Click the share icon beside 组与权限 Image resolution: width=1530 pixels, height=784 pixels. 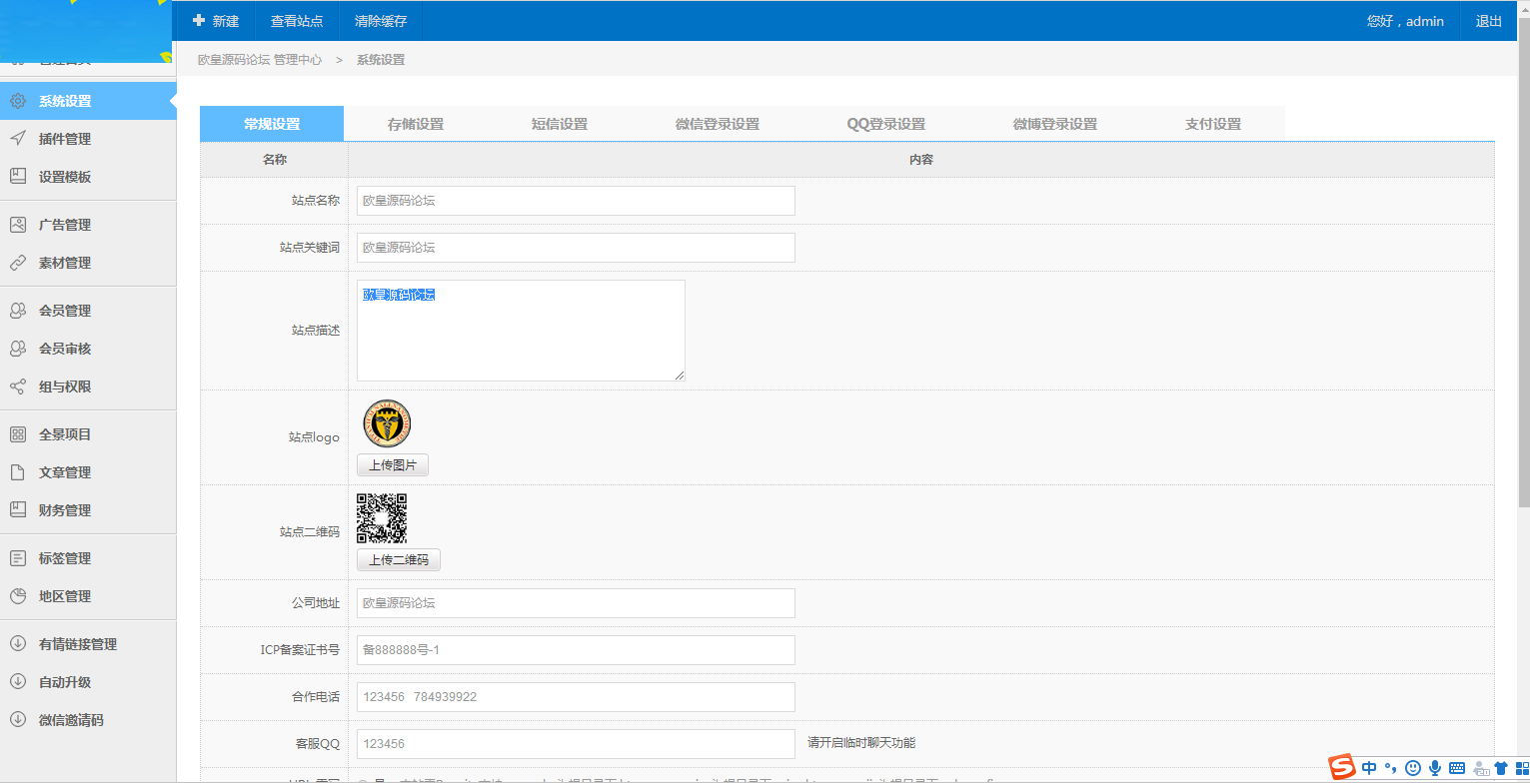coord(18,387)
